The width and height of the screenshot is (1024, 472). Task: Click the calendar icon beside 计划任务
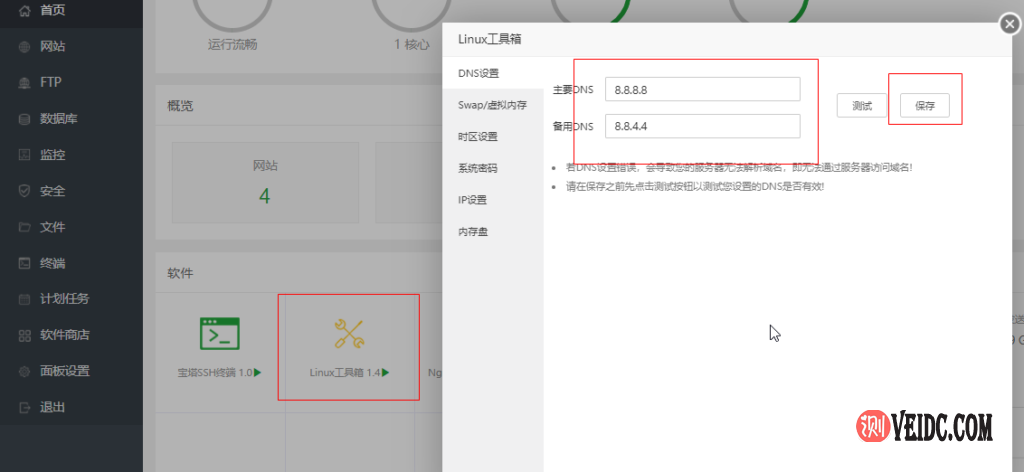point(25,300)
